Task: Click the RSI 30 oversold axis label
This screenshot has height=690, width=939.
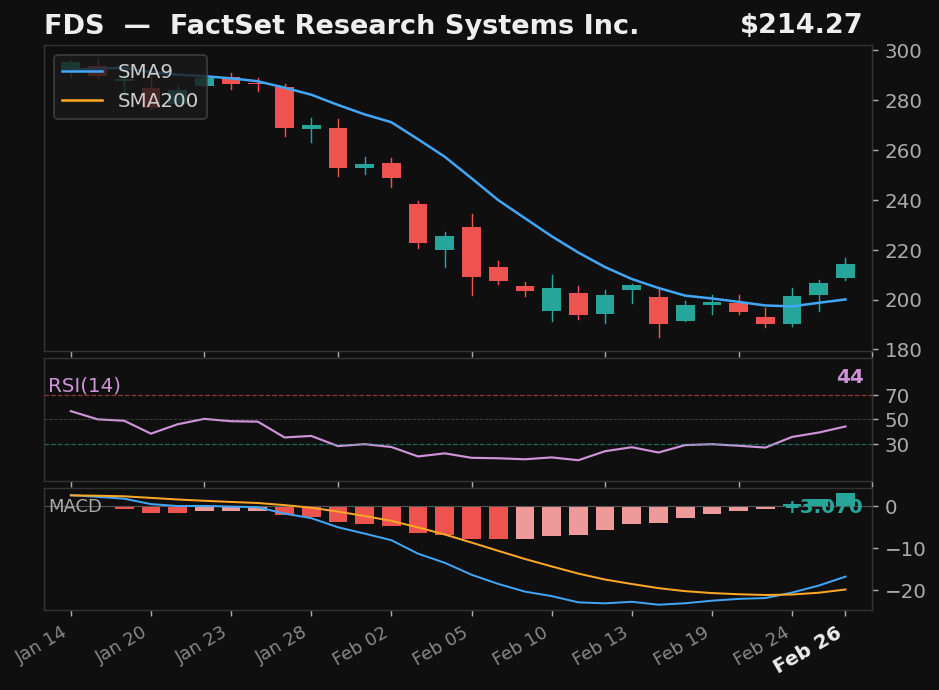Action: tap(897, 445)
